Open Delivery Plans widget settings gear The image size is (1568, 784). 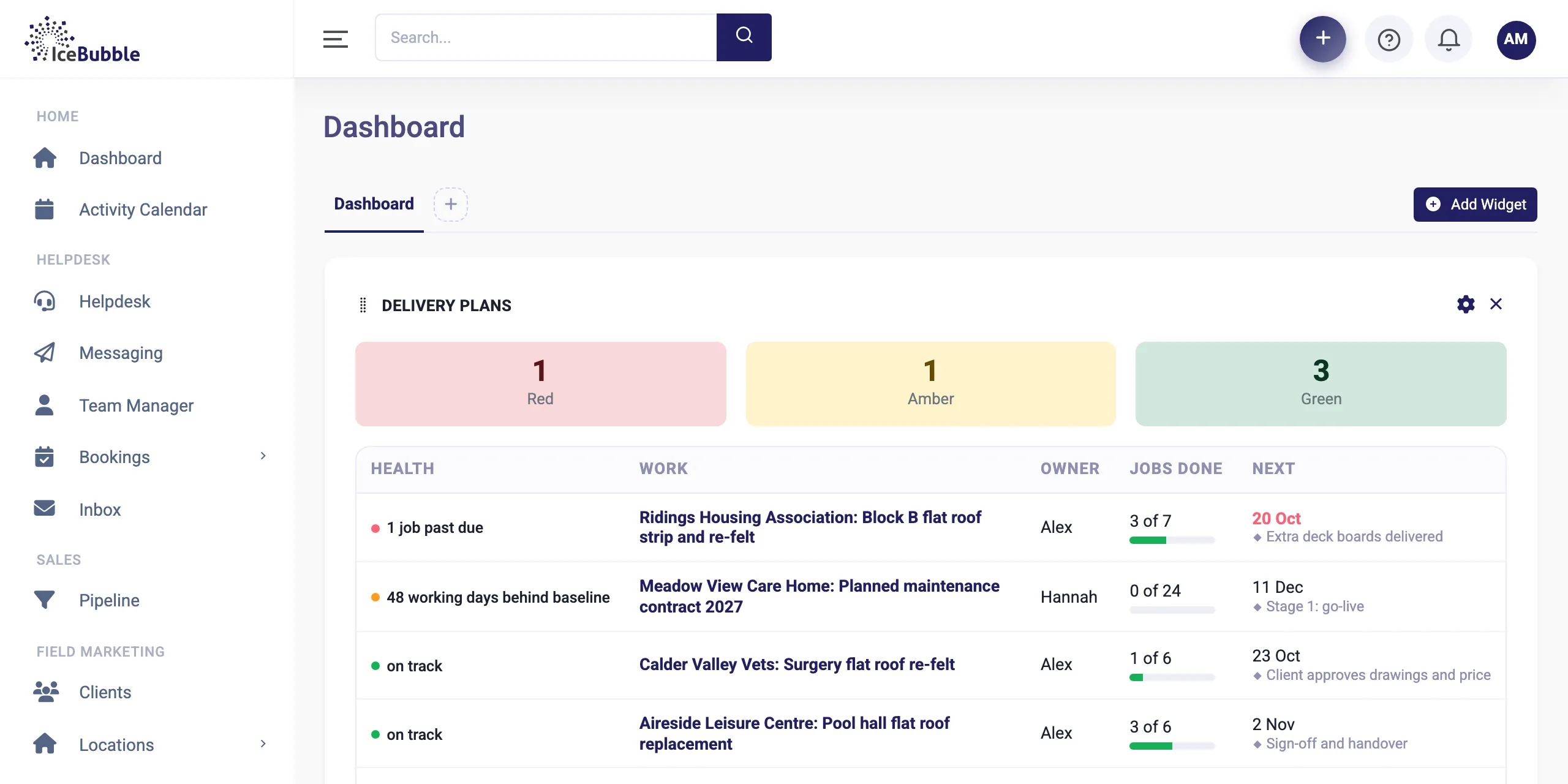1466,304
